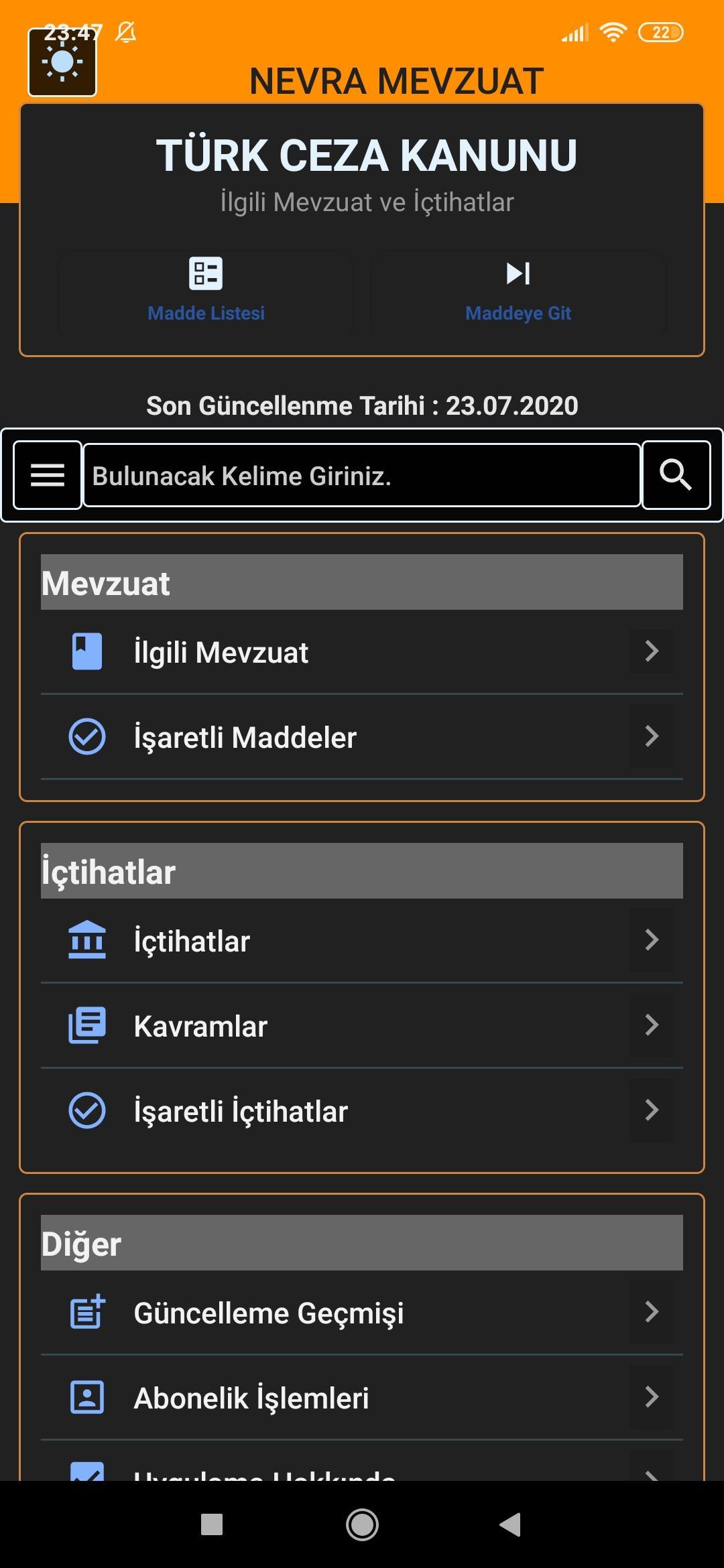
Task: Expand İlgili Mevzuat with its chevron
Action: pyautogui.click(x=652, y=651)
